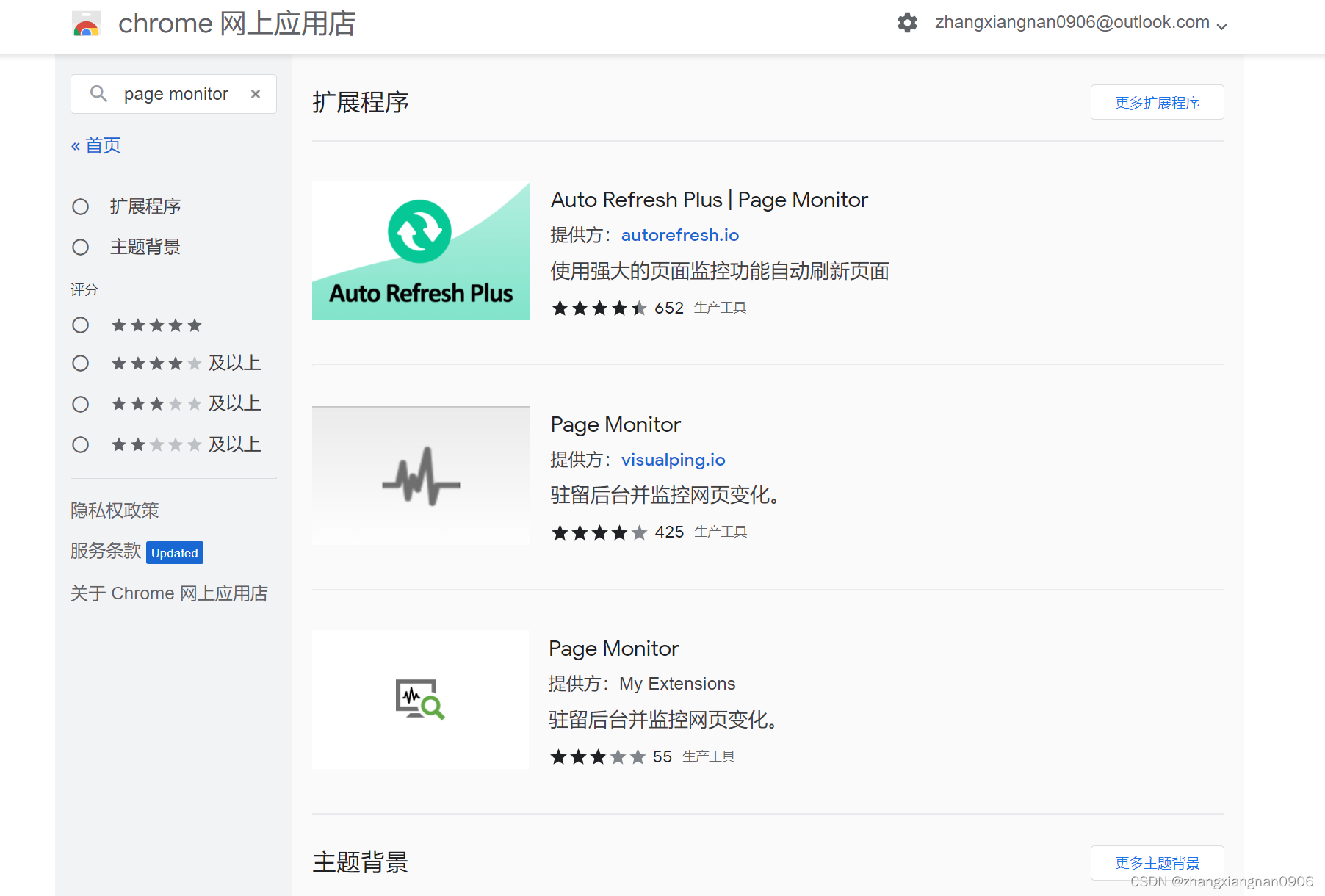Click the search magnifier icon
Image resolution: width=1325 pixels, height=896 pixels.
(x=98, y=94)
